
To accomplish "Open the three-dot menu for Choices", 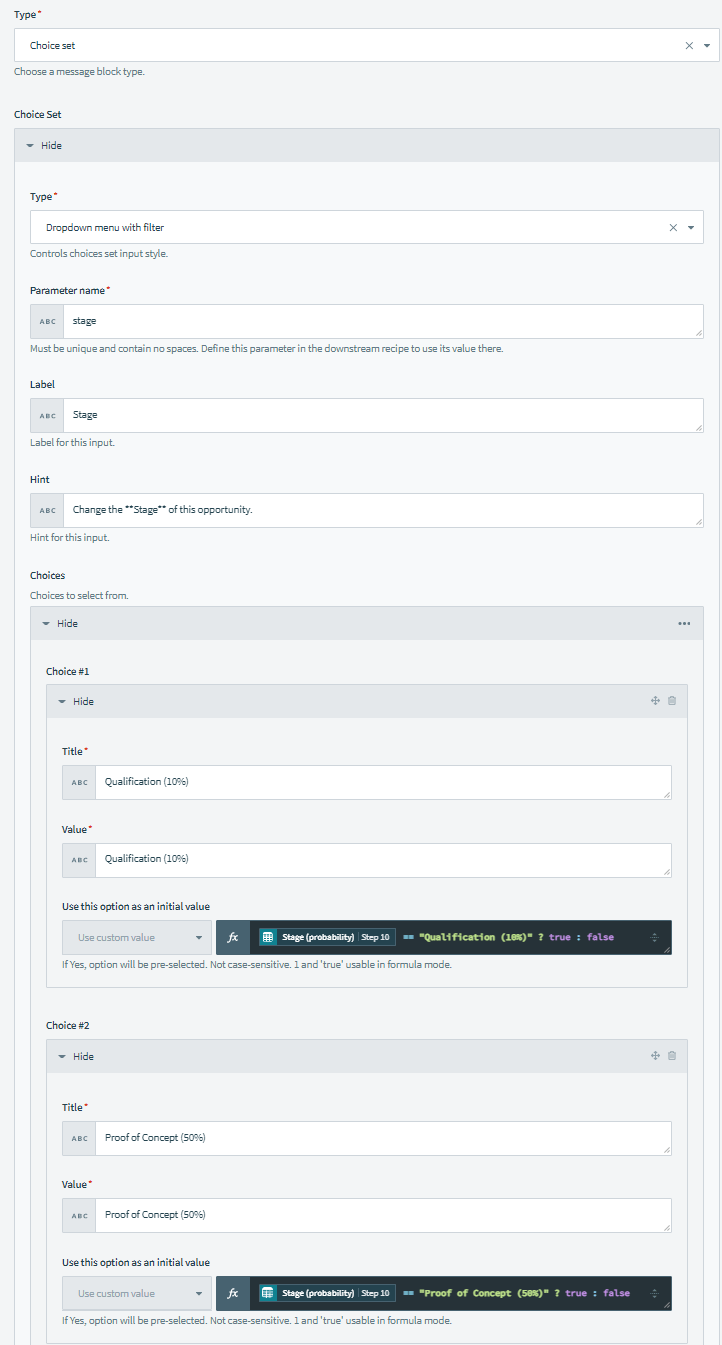I will tap(684, 623).
